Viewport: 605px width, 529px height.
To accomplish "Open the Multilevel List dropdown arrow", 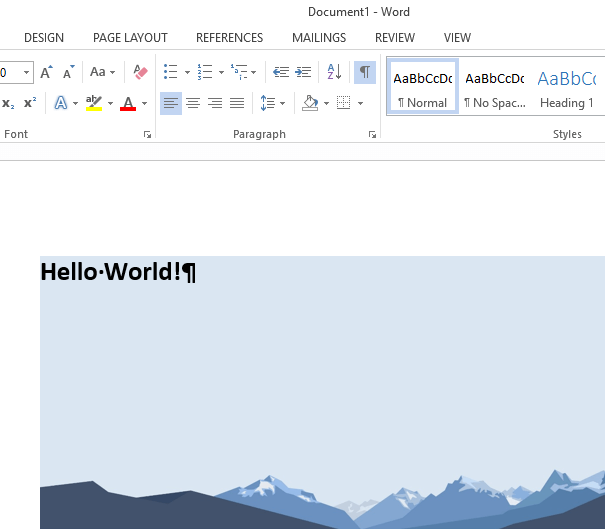I will [x=253, y=72].
